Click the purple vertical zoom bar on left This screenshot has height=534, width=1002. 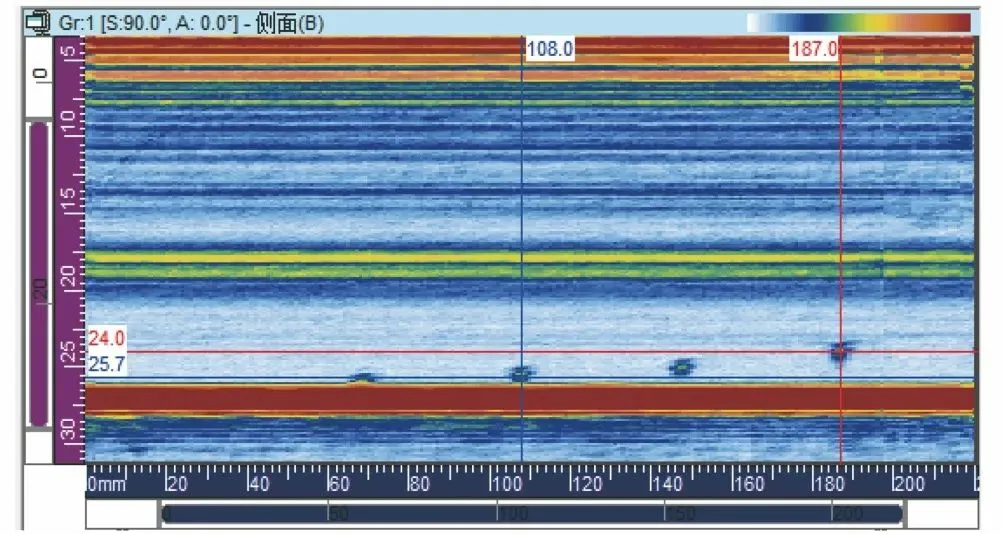coord(38,275)
